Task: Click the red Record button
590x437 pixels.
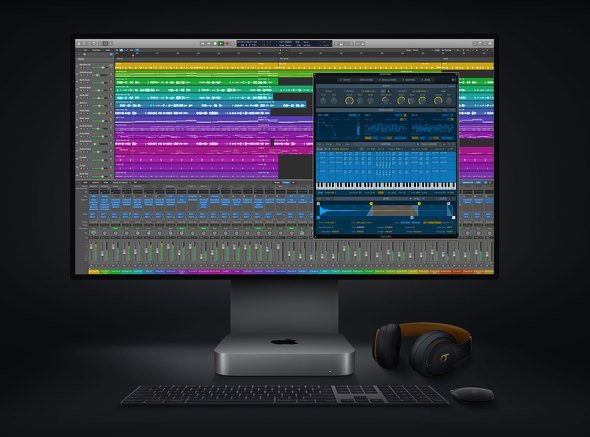Action: pyautogui.click(x=227, y=44)
